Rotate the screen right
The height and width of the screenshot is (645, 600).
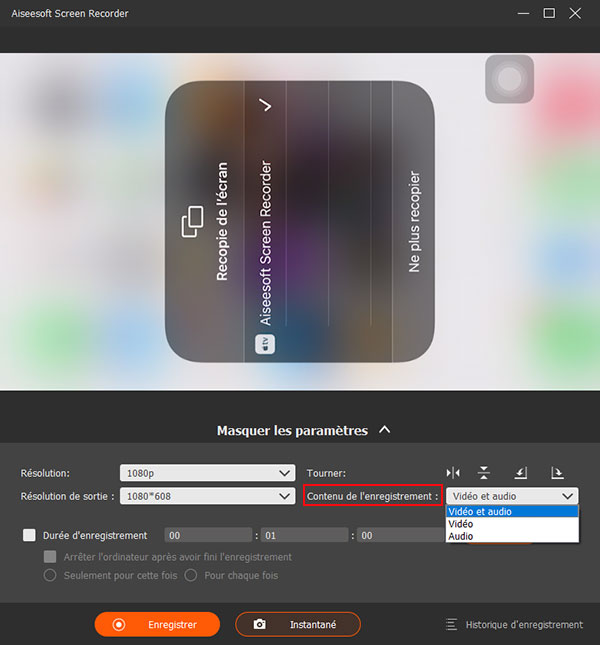(x=556, y=473)
